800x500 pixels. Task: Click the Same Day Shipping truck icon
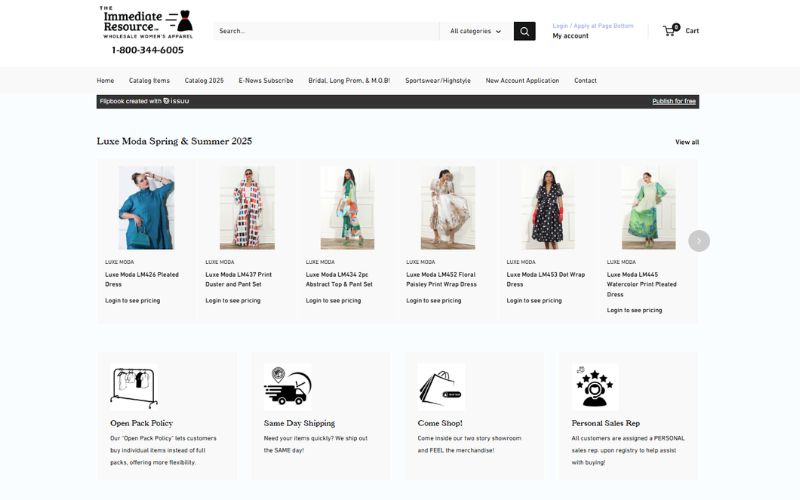[x=288, y=387]
